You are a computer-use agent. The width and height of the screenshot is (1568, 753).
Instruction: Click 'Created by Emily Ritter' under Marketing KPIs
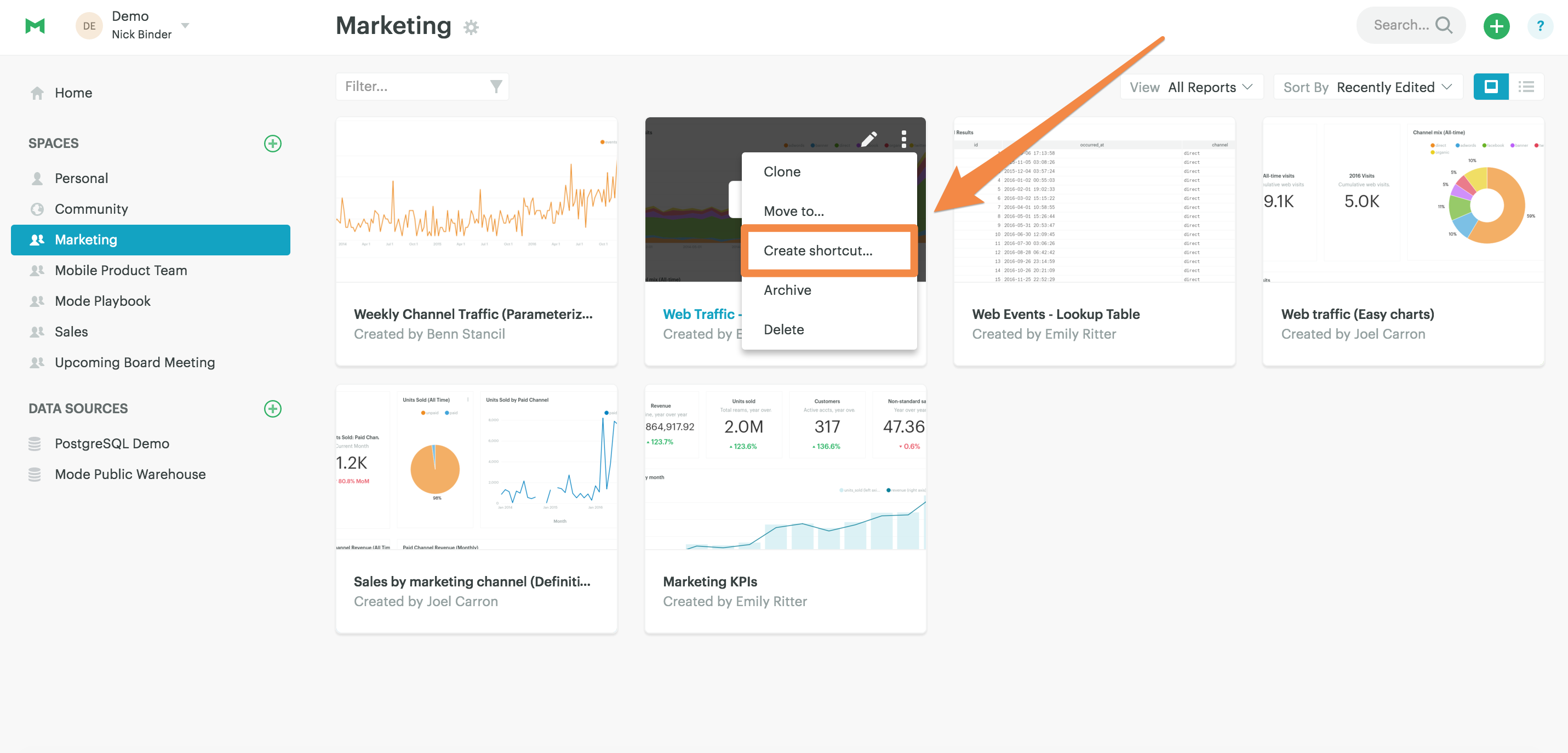735,601
